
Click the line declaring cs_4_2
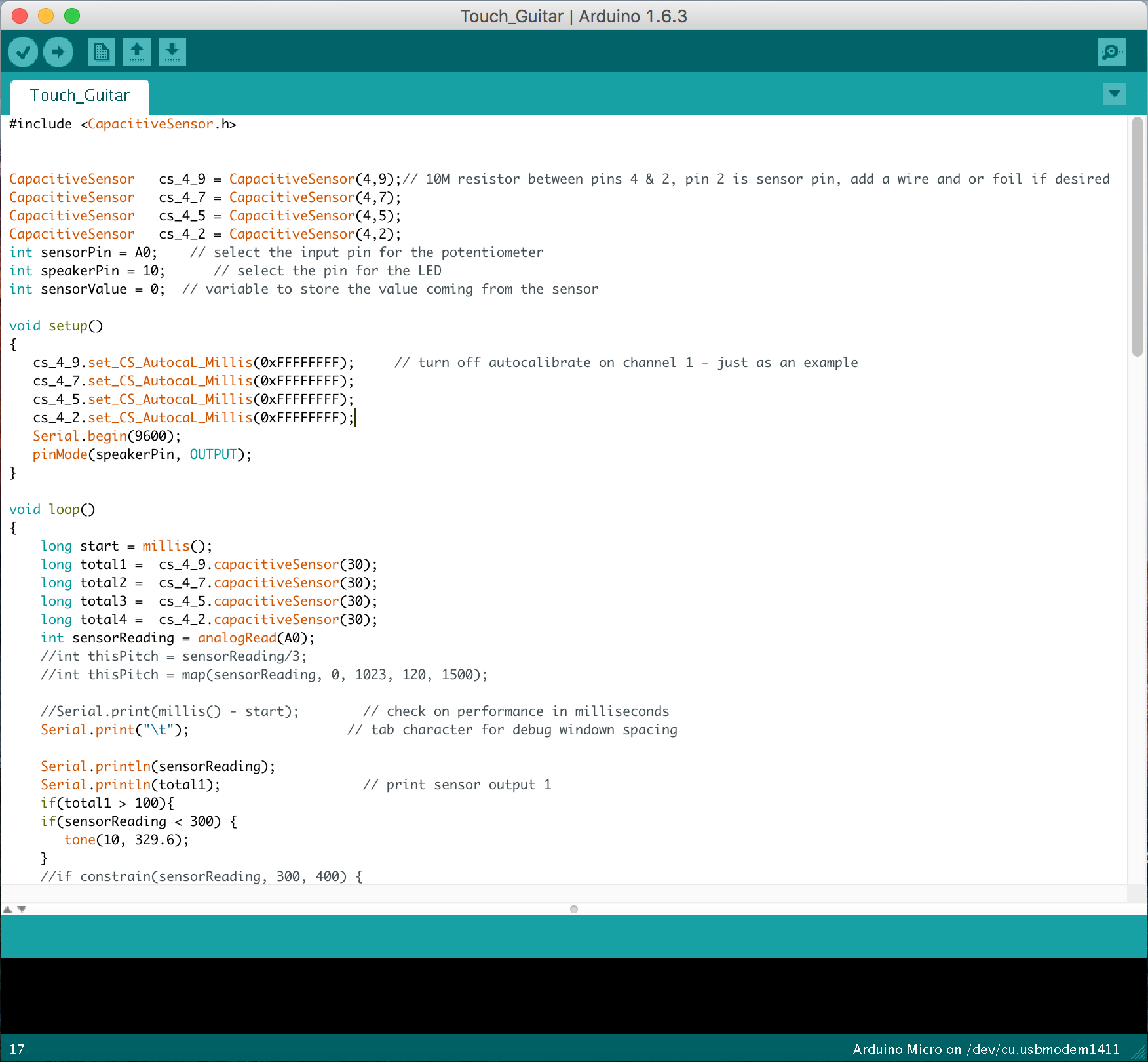[x=205, y=234]
